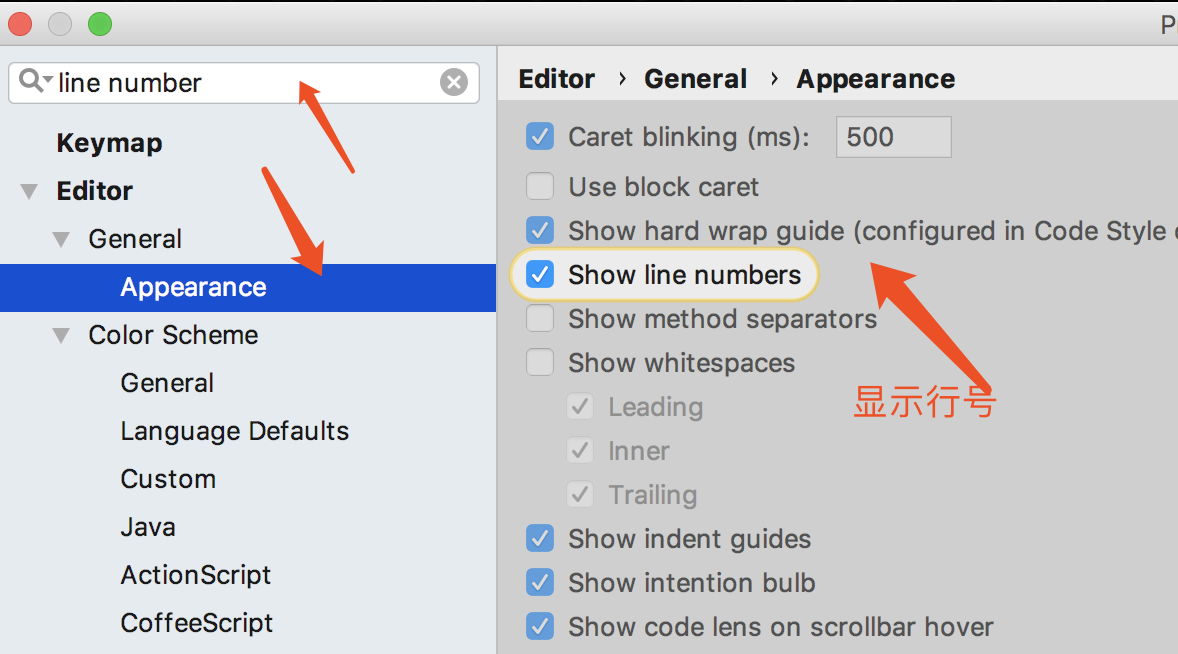Screen dimensions: 1178x654
Task: Uncheck Show line numbers
Action: pos(540,275)
